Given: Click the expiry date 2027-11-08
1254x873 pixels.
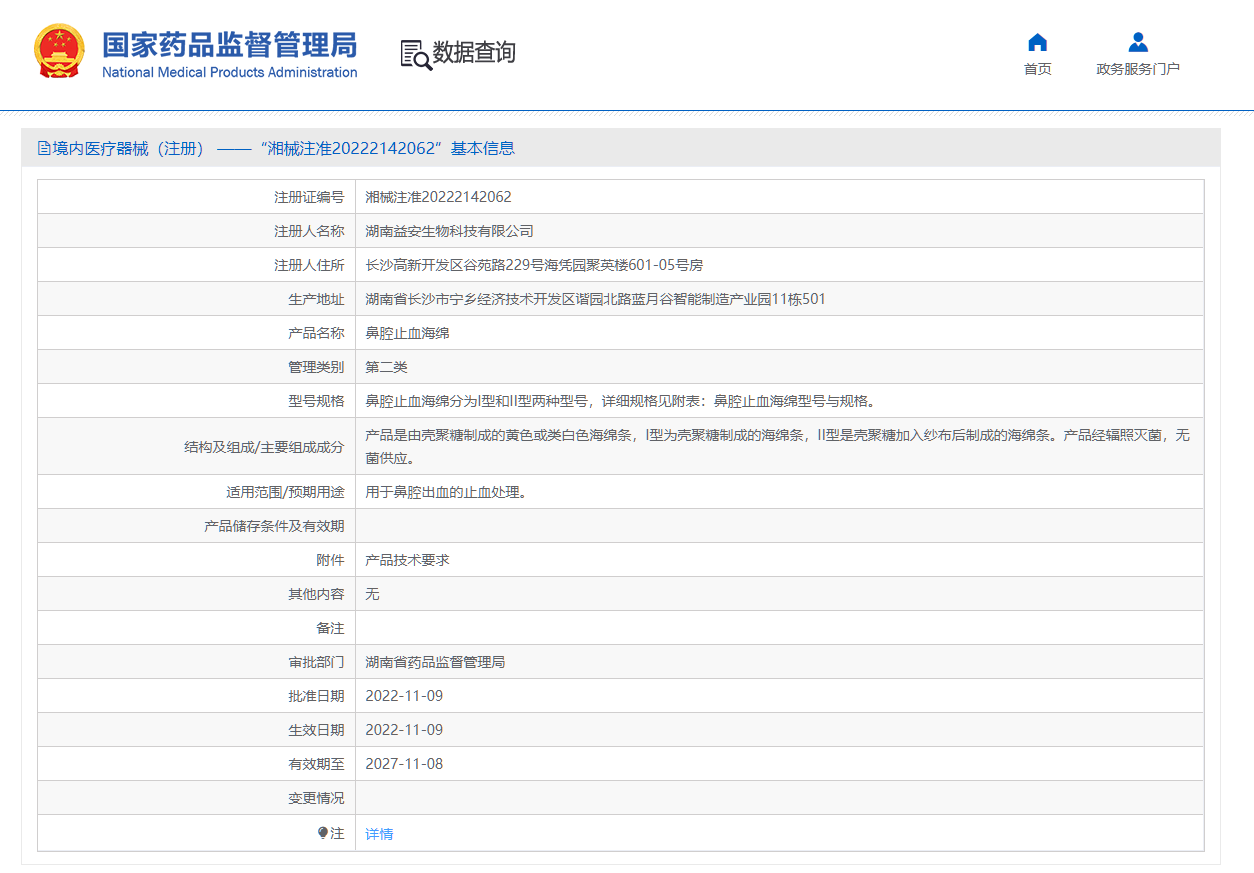Looking at the screenshot, I should pos(404,764).
